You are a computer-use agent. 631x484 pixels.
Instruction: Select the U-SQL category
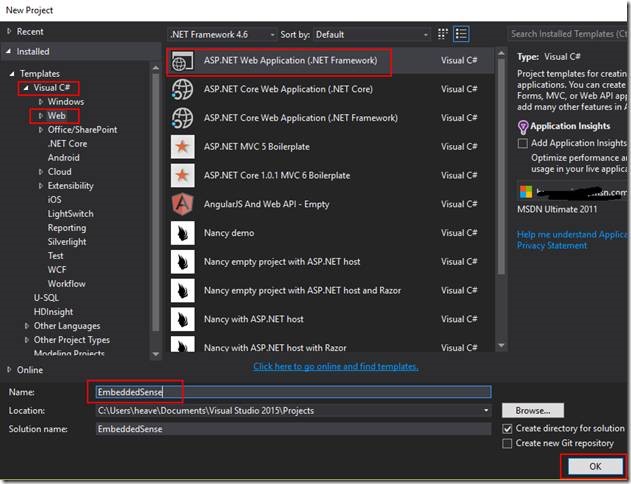[46, 298]
